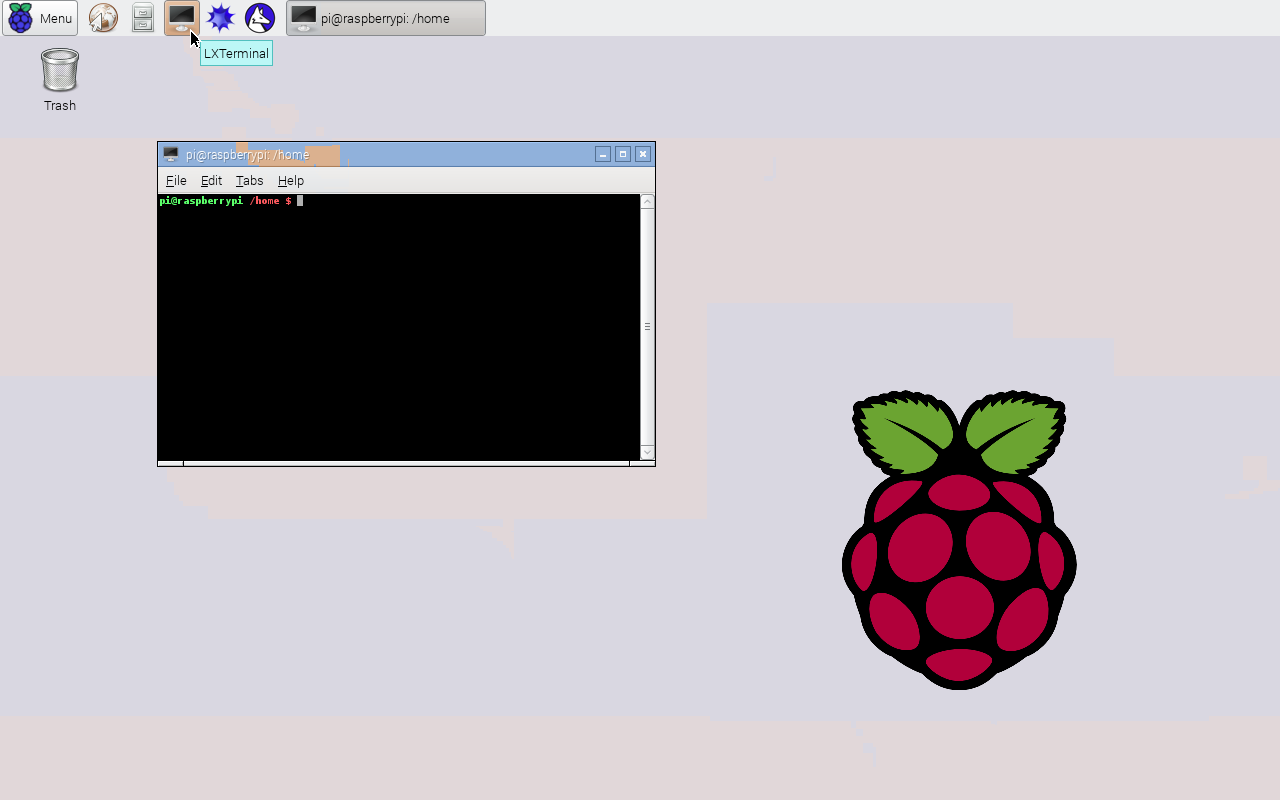Minimize the LXTerminal window
The image size is (1280, 800).
tap(603, 154)
